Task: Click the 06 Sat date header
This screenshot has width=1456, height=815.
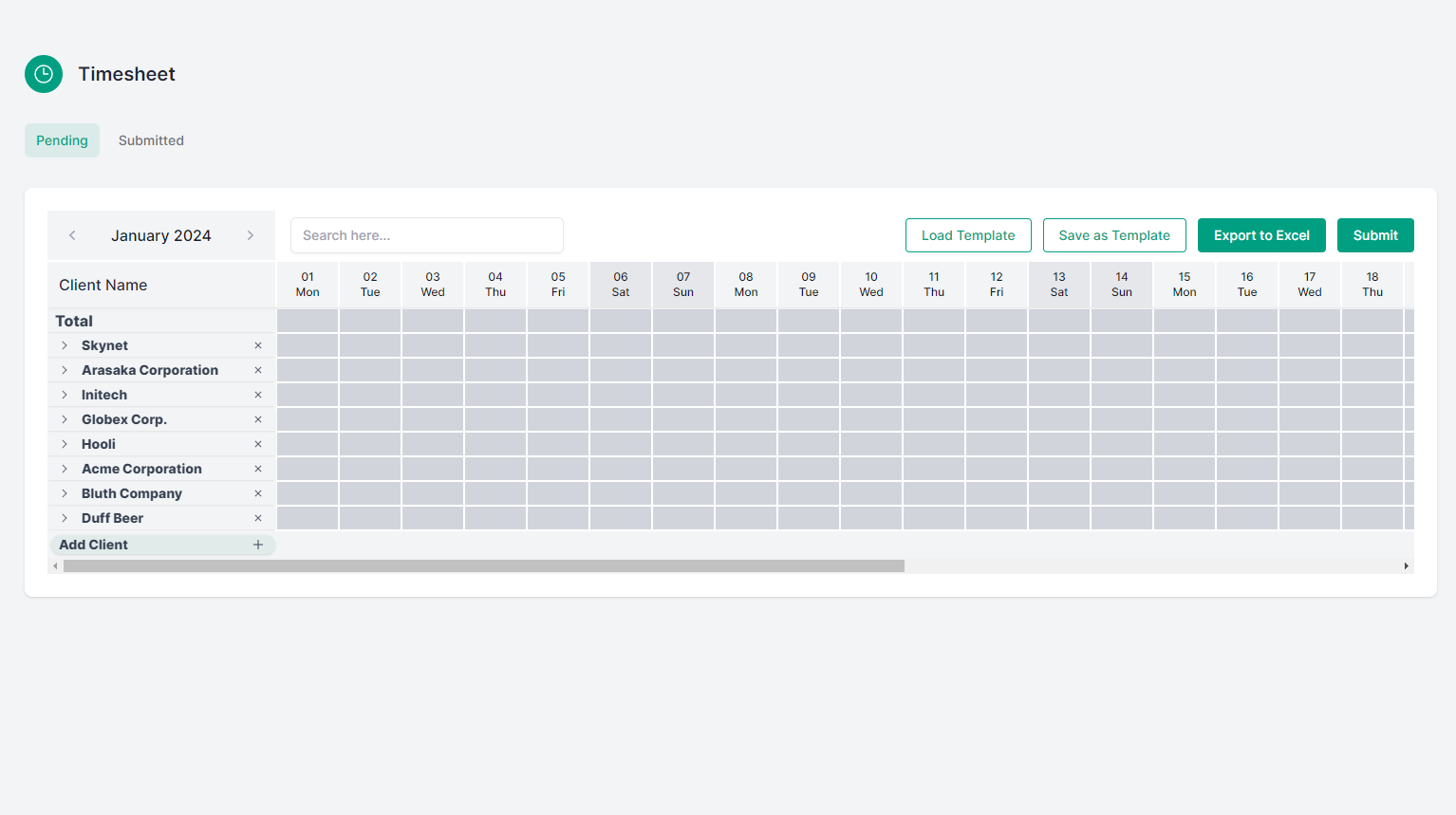Action: coord(621,285)
